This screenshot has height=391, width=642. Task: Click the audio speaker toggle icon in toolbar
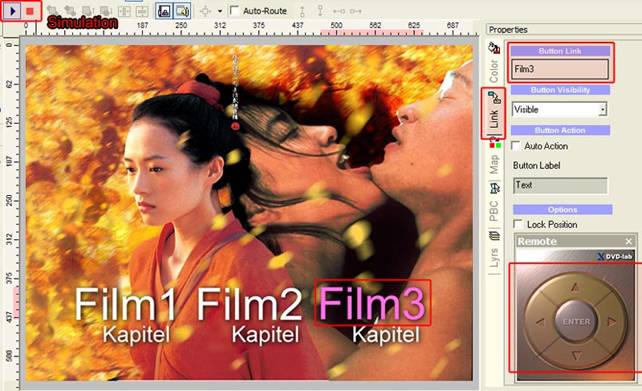(x=182, y=11)
